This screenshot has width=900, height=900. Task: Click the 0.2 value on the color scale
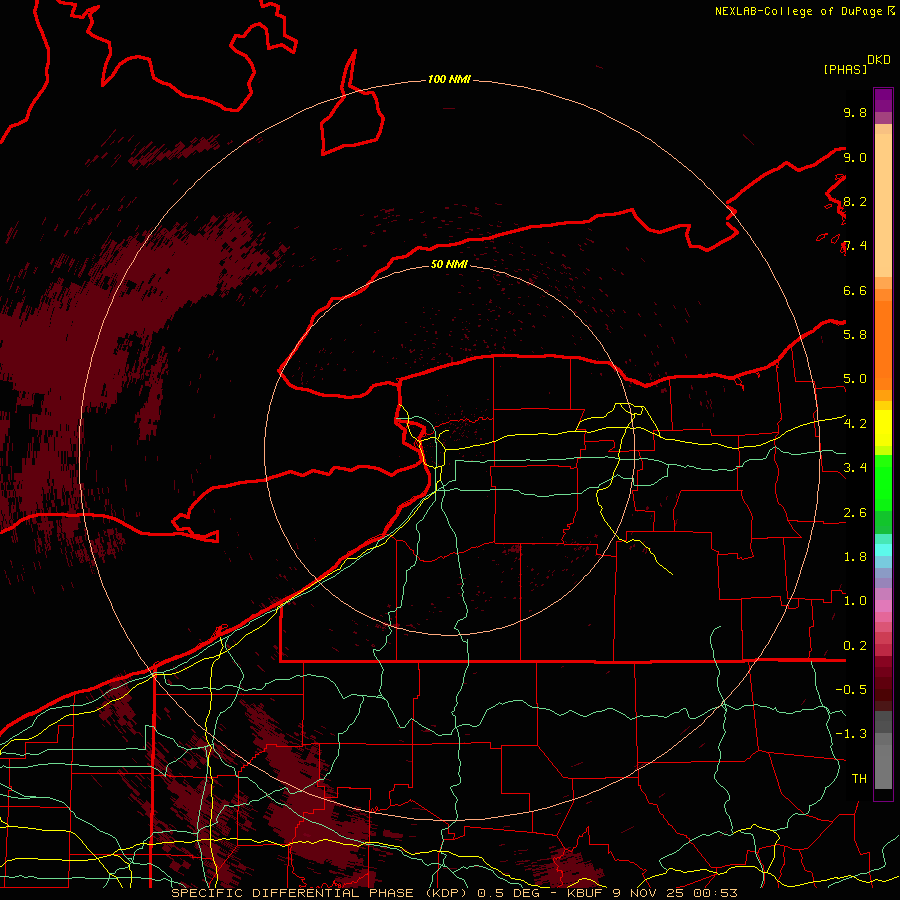click(855, 646)
